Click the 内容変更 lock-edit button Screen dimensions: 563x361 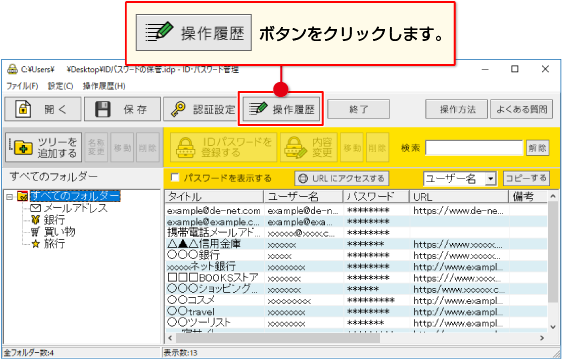point(309,147)
